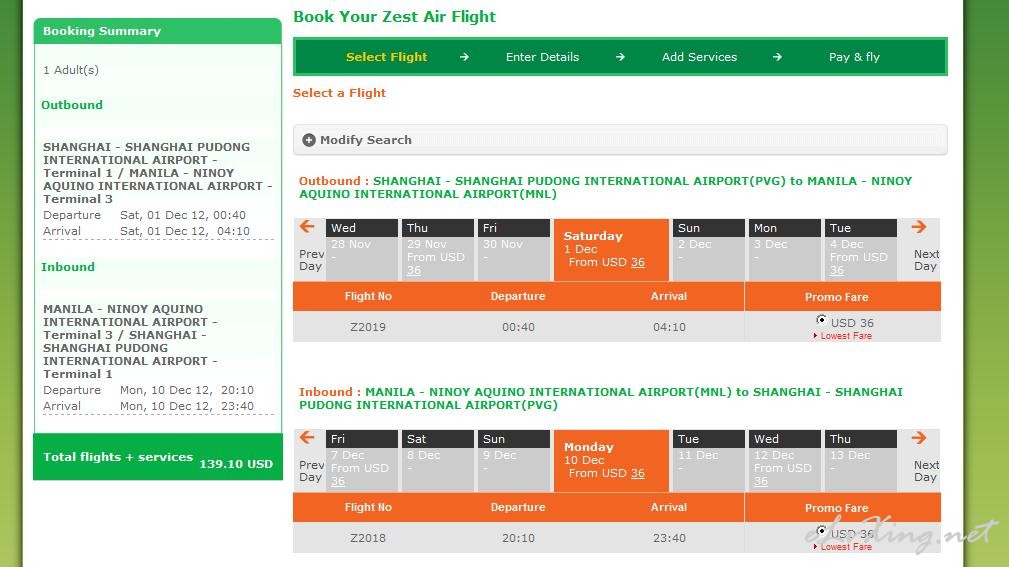1009x567 pixels.
Task: Select USD 36 promo fare for flight Z2018
Action: tap(821, 530)
